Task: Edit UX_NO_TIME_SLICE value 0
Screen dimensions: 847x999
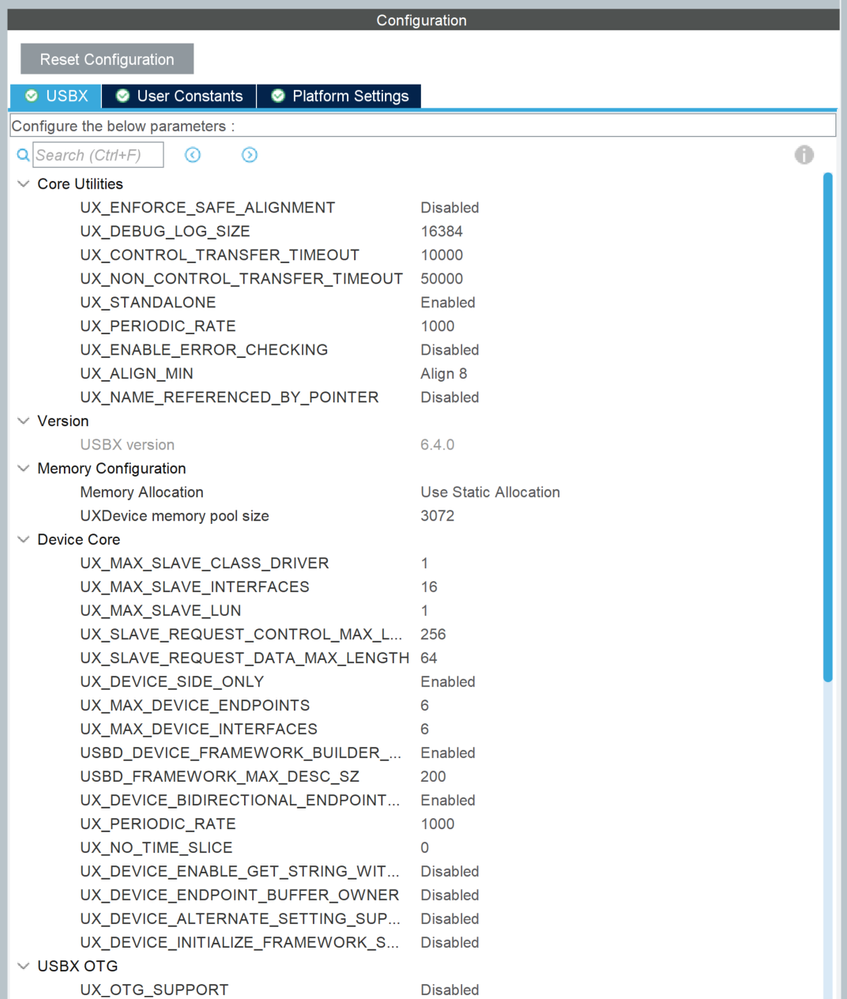Action: coord(424,848)
